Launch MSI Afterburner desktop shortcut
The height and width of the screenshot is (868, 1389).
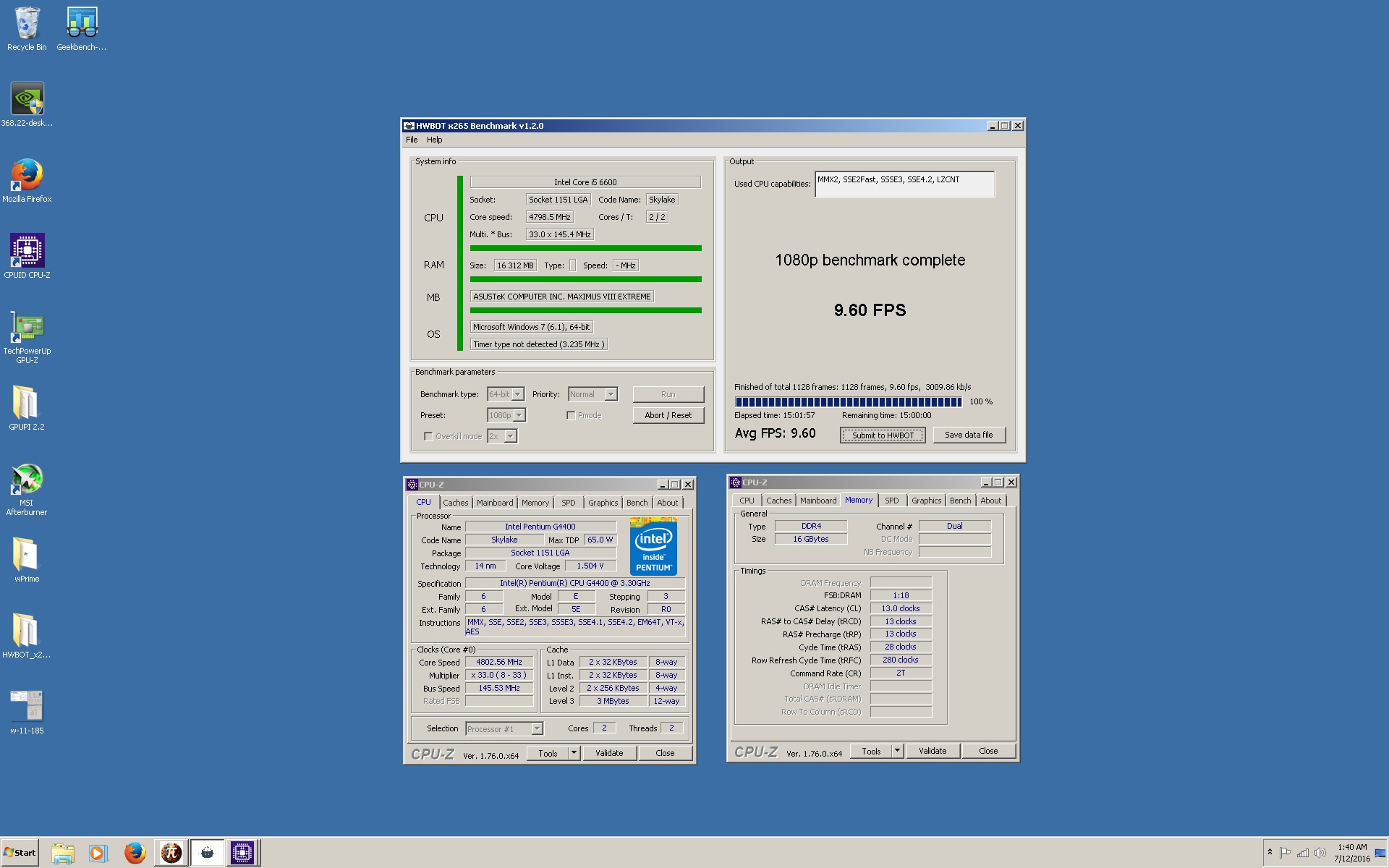point(27,489)
